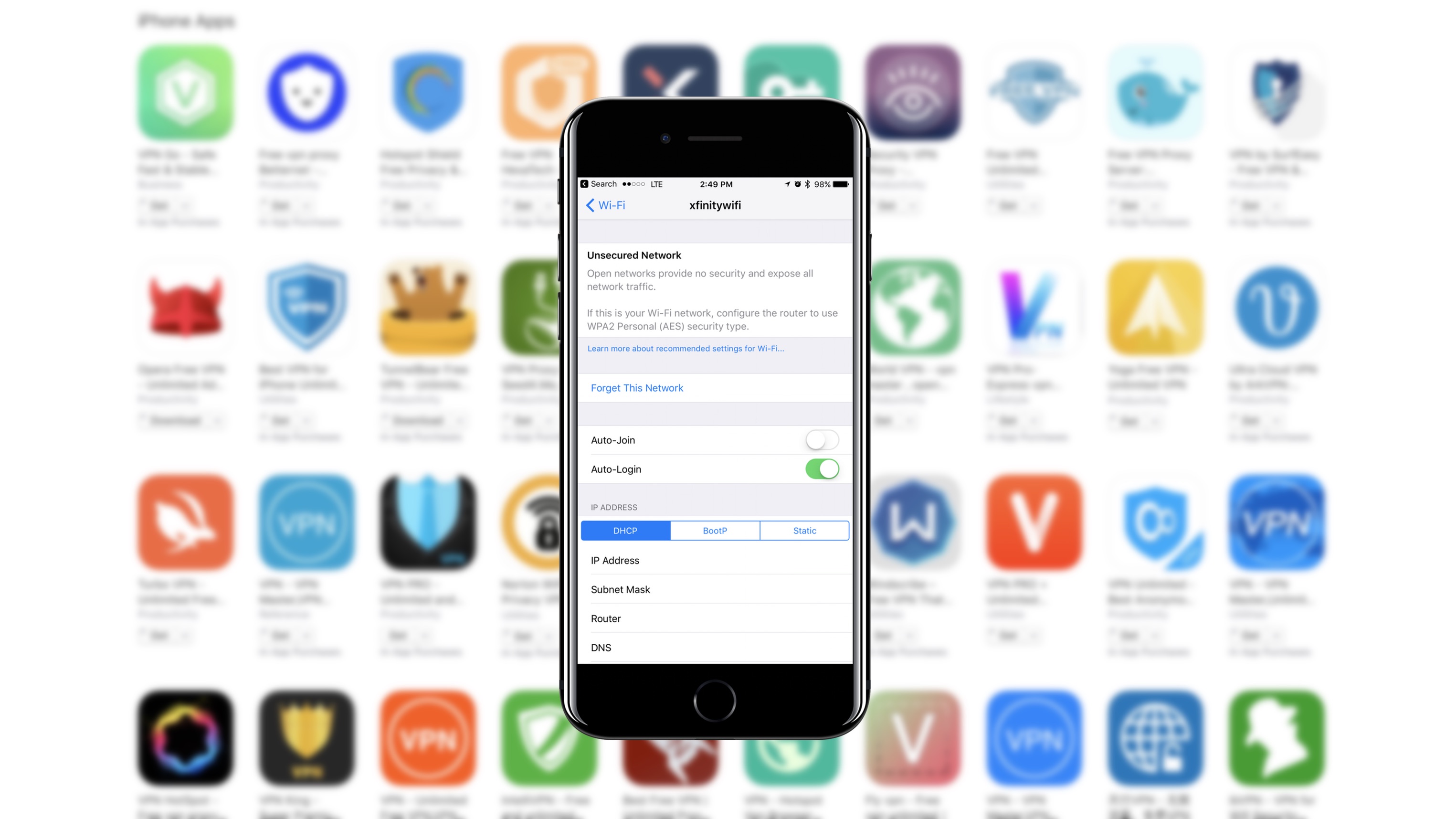Expand the Router network field
Screen dimensions: 1456x819
tap(715, 618)
